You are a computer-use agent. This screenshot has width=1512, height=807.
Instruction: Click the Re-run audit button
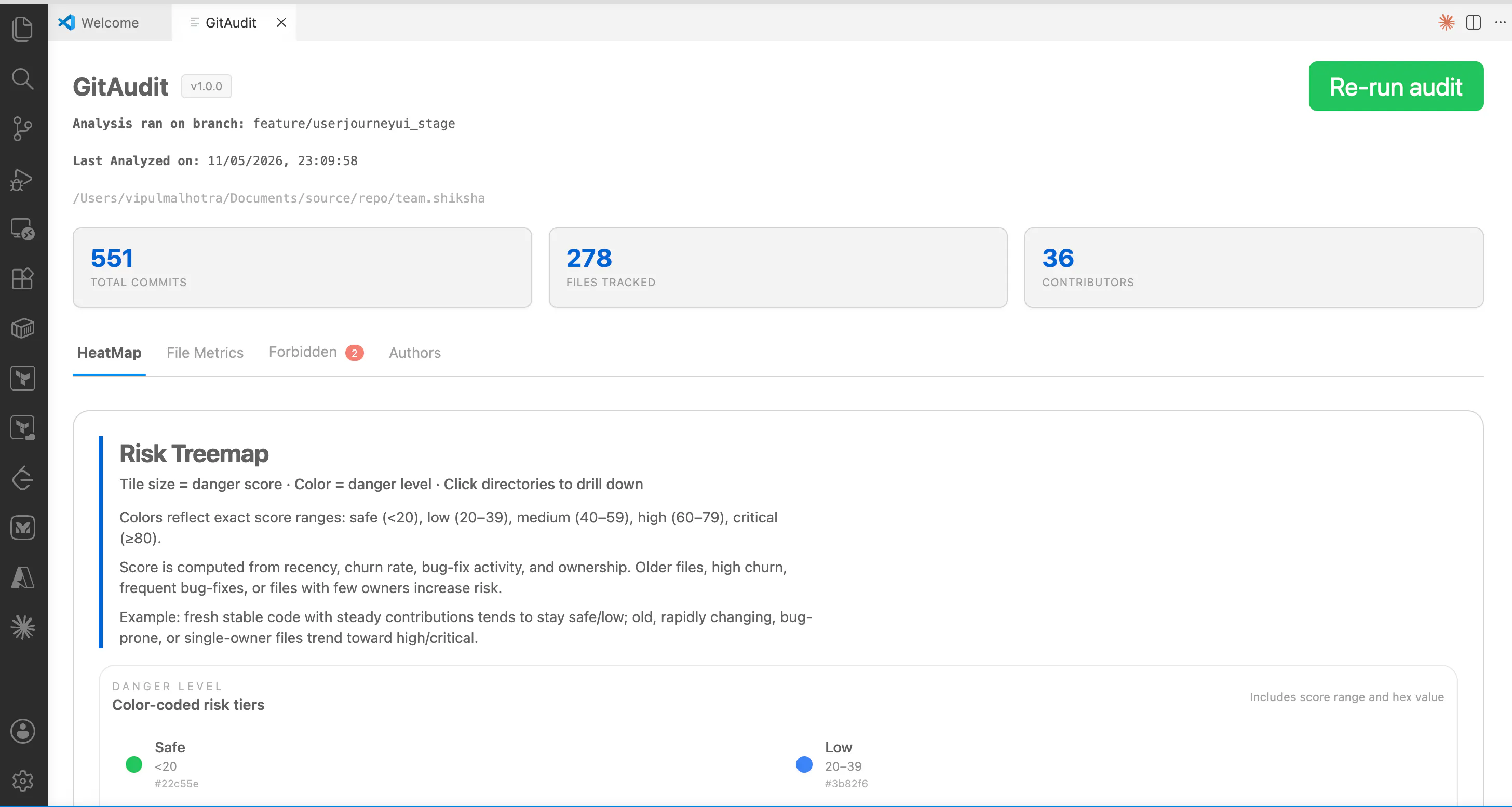click(x=1396, y=86)
